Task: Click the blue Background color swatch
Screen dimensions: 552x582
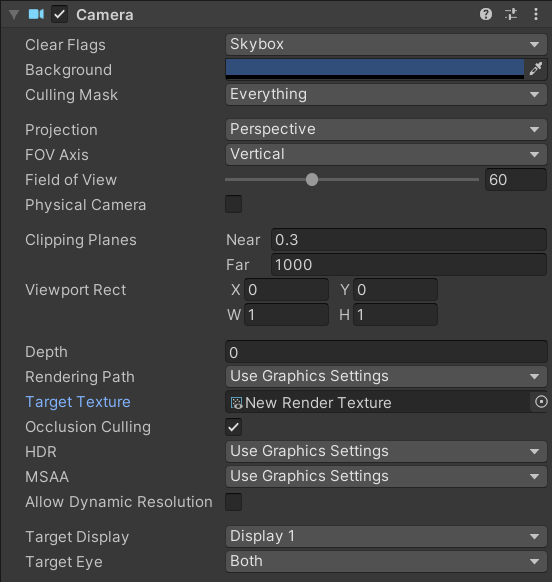Action: coord(375,69)
